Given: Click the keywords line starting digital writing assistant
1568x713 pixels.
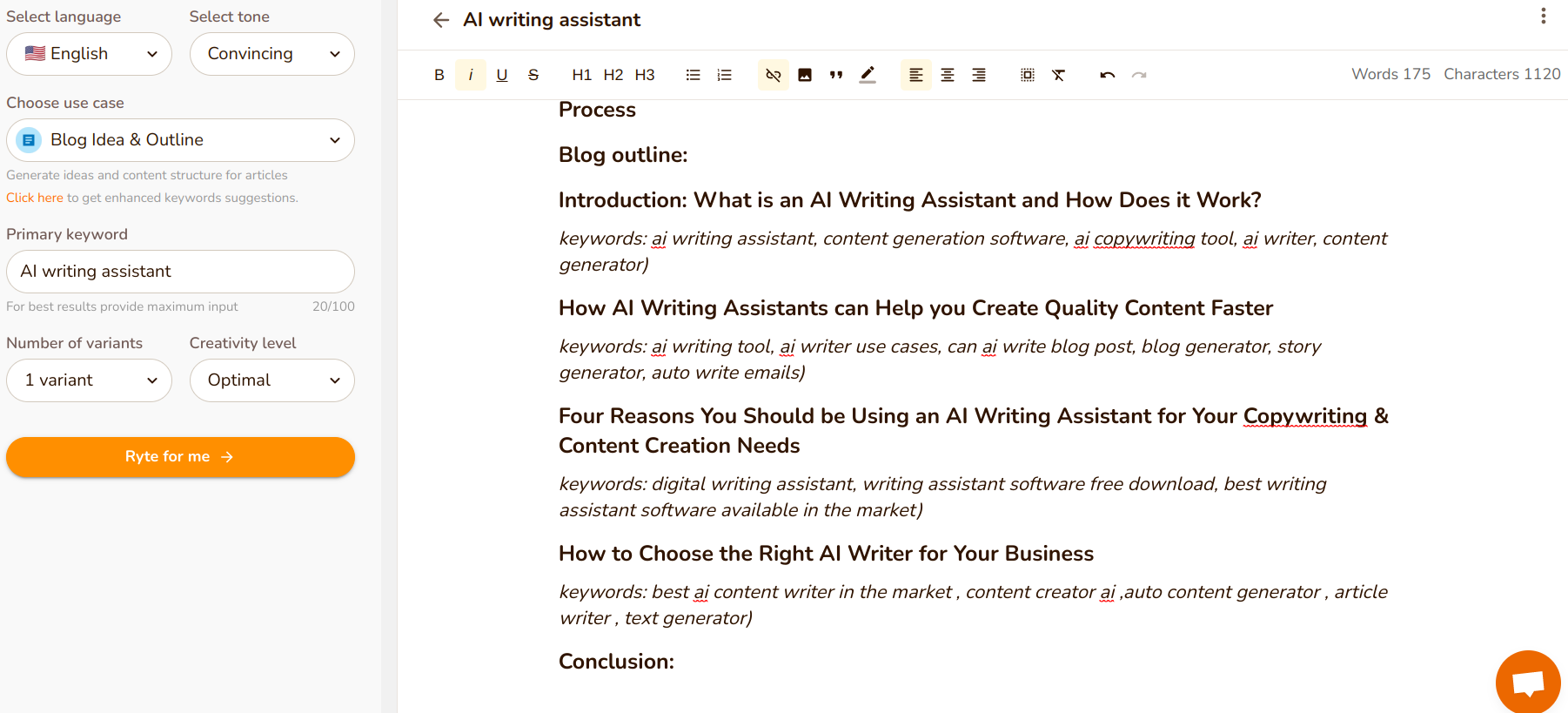Looking at the screenshot, I should pos(942,497).
